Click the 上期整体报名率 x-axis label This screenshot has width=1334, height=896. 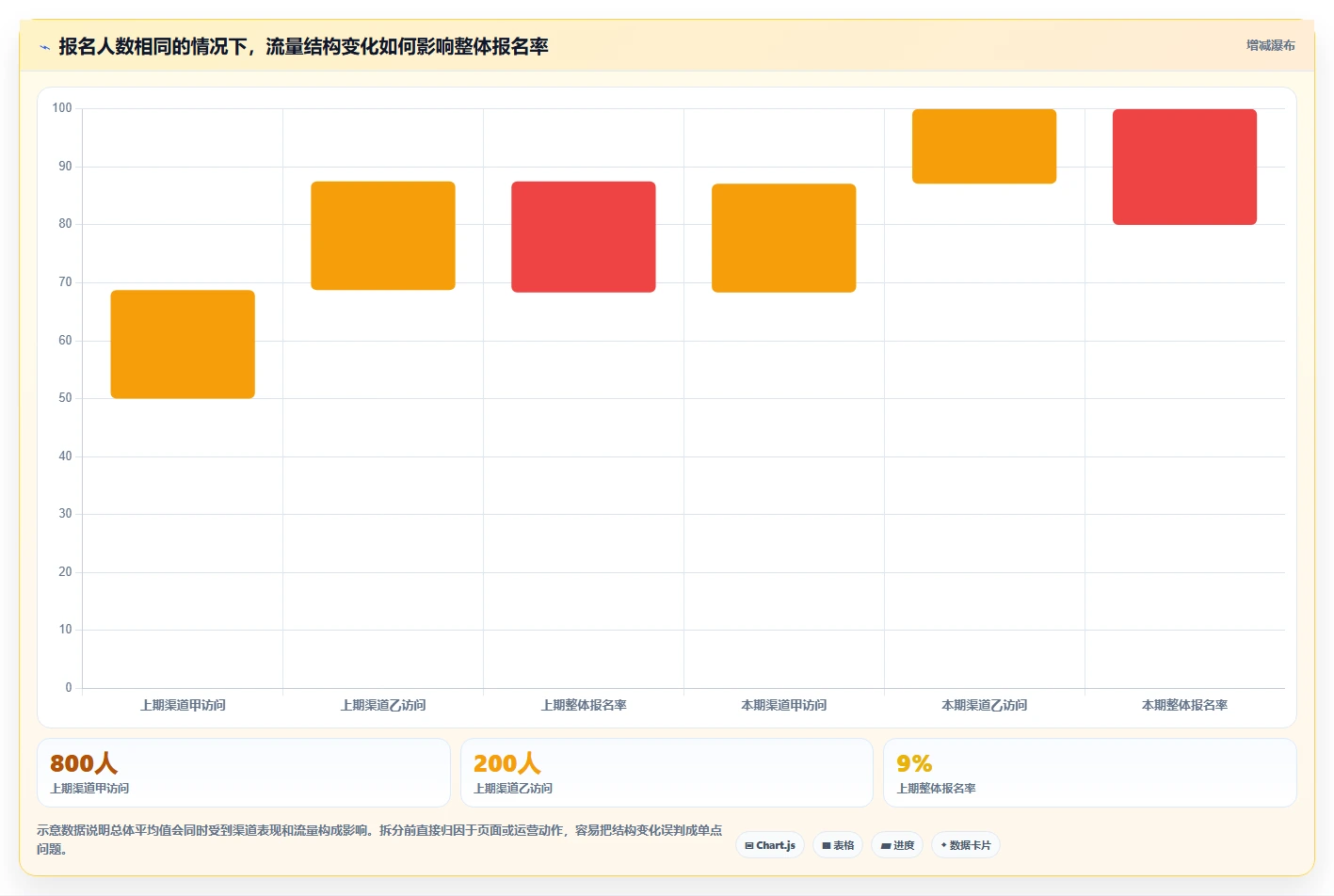point(584,705)
